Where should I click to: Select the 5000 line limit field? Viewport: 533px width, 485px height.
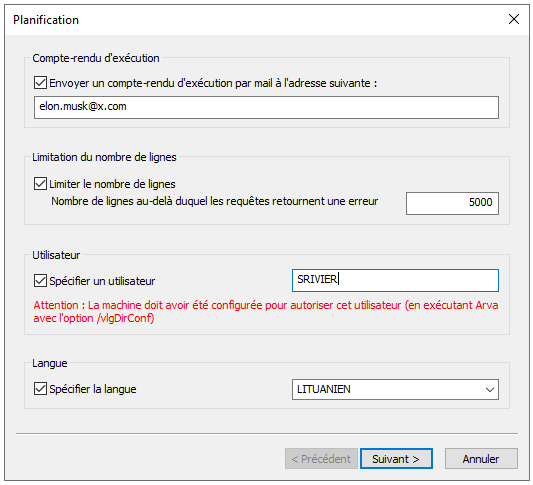[x=452, y=203]
